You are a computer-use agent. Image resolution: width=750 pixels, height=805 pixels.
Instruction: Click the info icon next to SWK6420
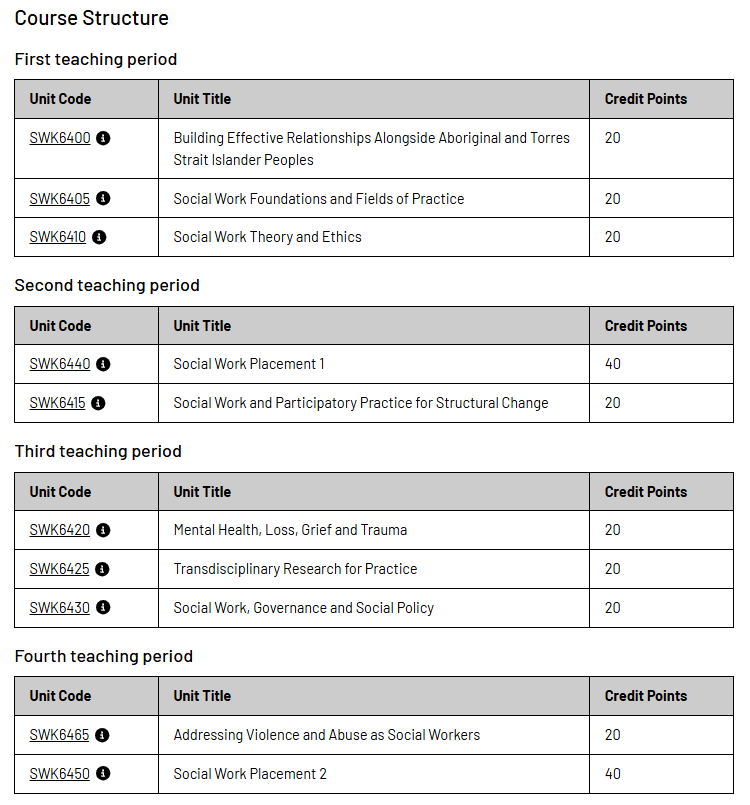click(x=103, y=530)
